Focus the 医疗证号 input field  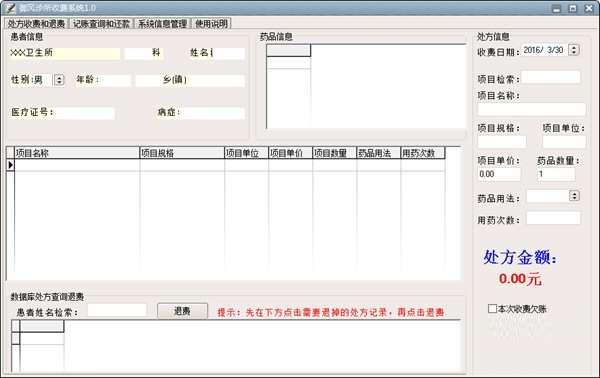click(85, 113)
